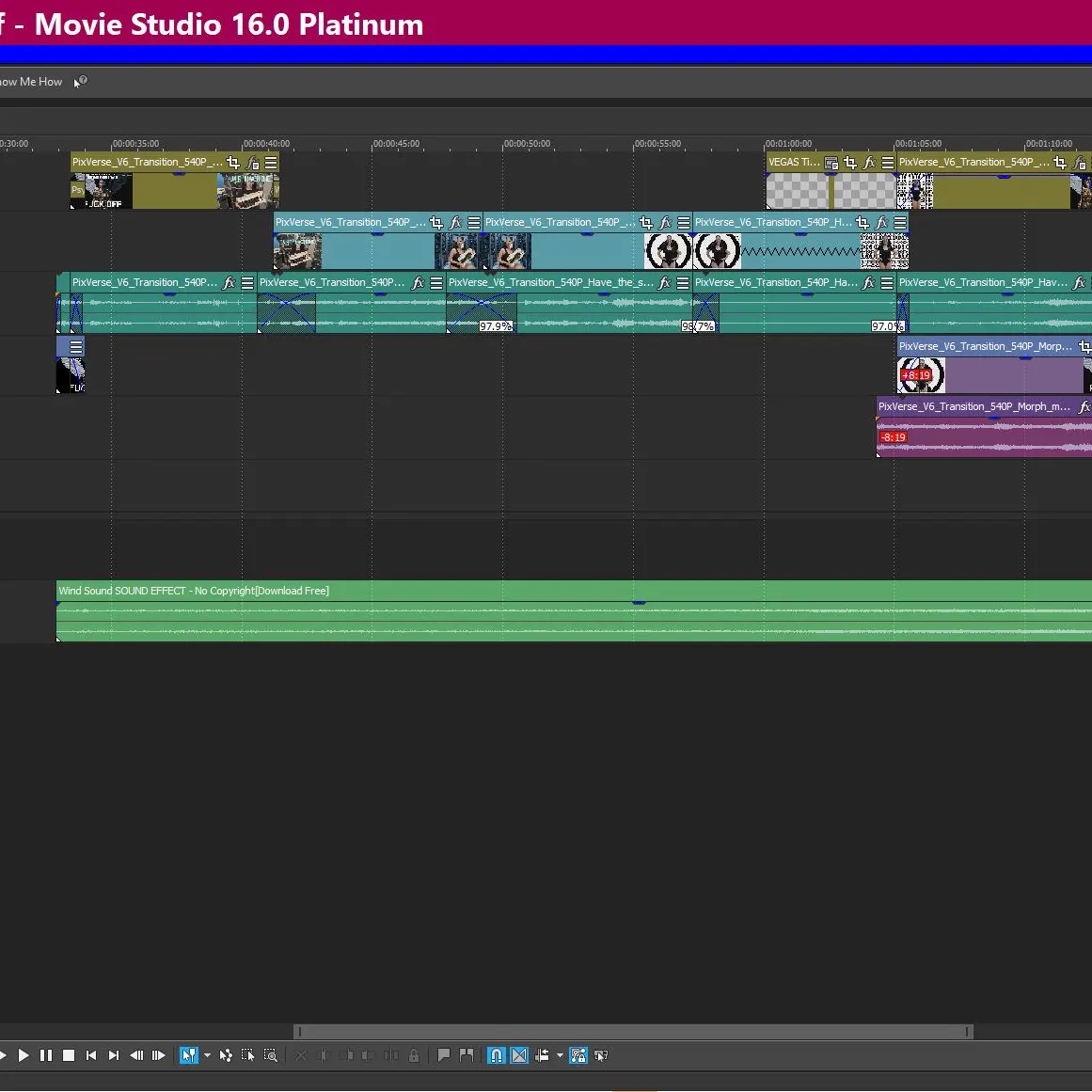Open Generated Media editor on VEGAS Ti... clip
The width and height of the screenshot is (1092, 1092).
tap(831, 163)
